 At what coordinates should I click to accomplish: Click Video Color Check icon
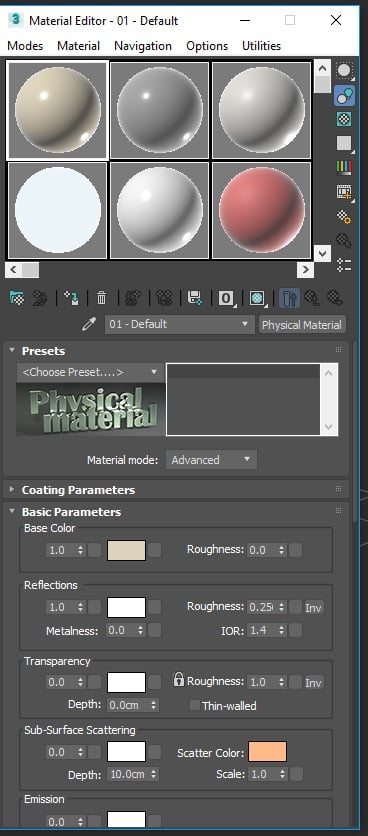click(x=345, y=167)
